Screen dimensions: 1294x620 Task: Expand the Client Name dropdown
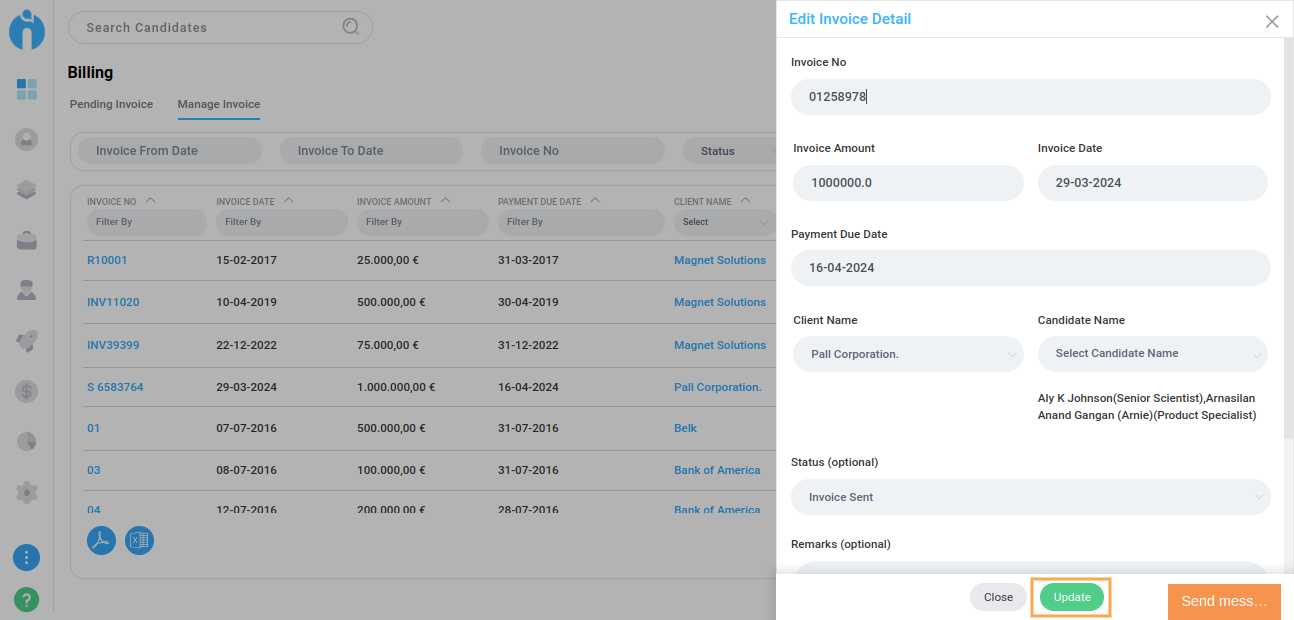(x=908, y=354)
